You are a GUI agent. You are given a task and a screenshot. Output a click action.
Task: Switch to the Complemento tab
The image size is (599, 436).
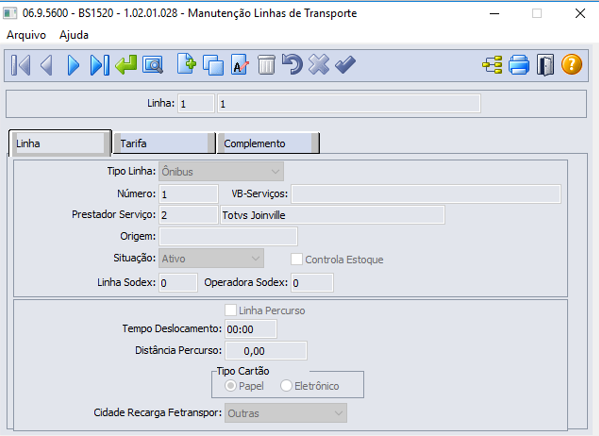click(x=268, y=143)
